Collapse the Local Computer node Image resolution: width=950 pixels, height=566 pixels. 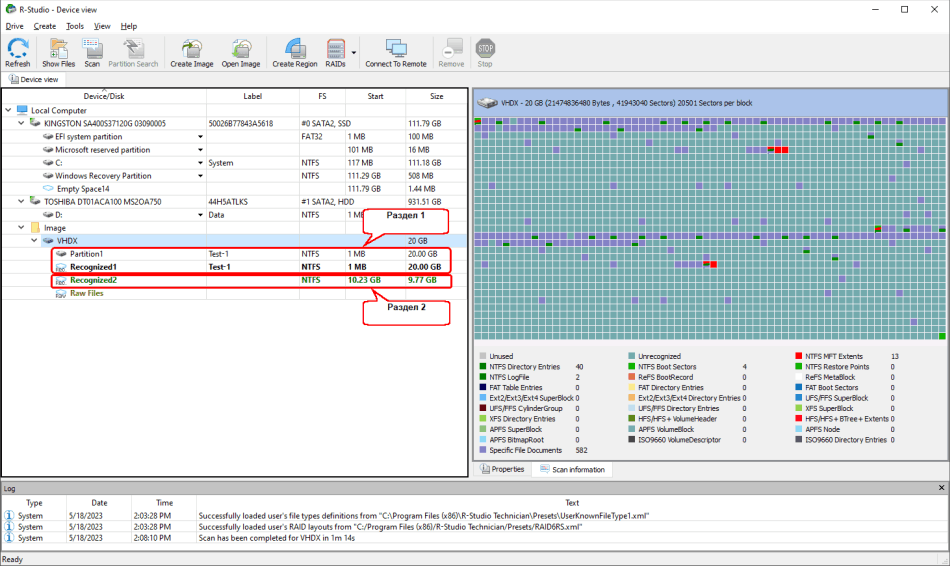(8, 110)
